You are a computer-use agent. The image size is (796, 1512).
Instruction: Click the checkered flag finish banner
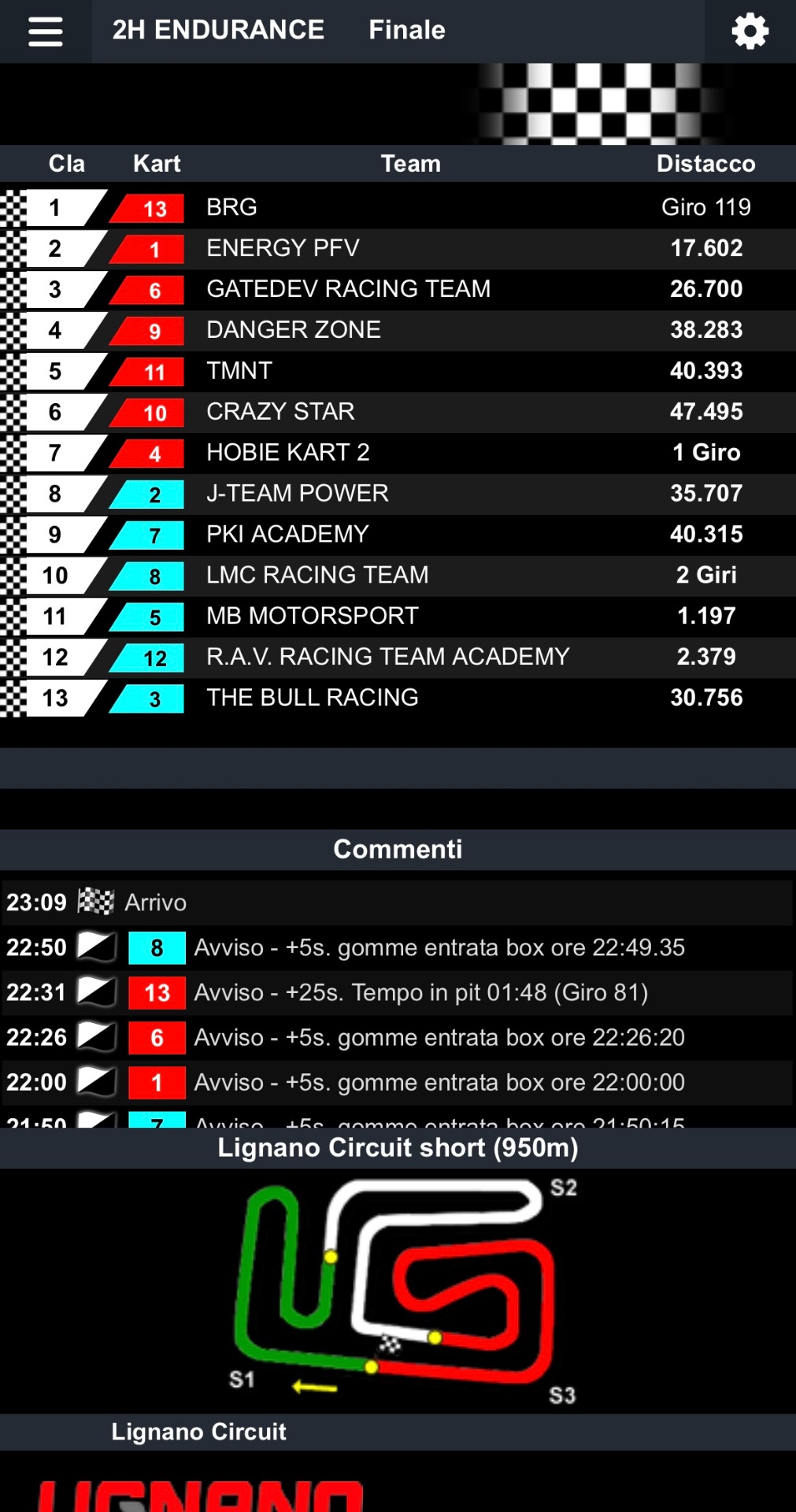(x=593, y=103)
